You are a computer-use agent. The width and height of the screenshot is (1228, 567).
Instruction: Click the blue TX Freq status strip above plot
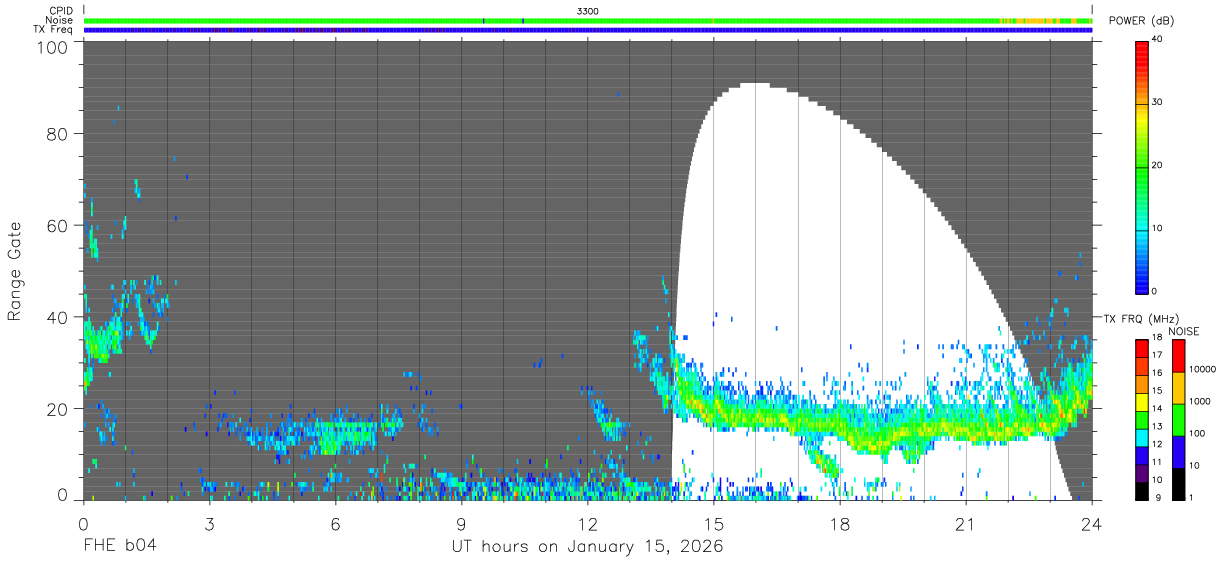click(588, 30)
